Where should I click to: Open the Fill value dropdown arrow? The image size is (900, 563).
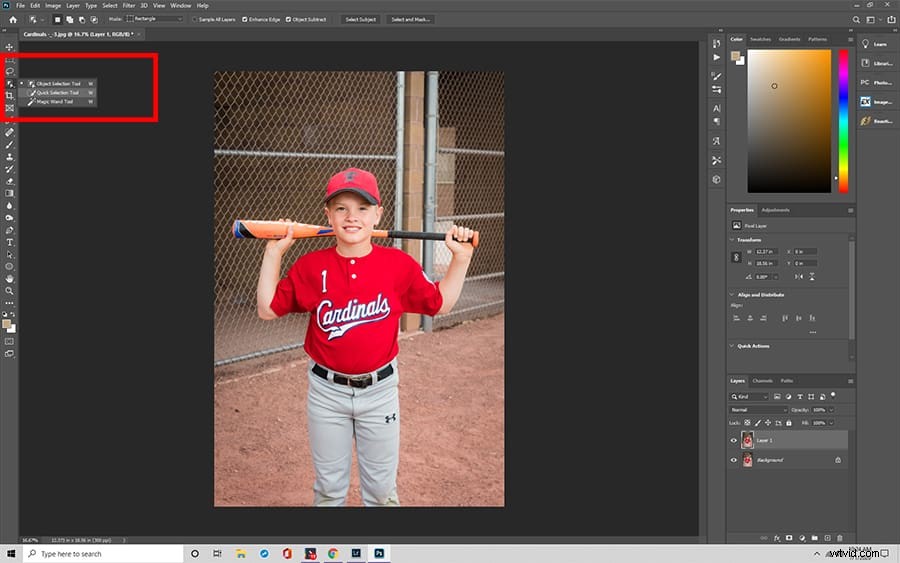[831, 423]
